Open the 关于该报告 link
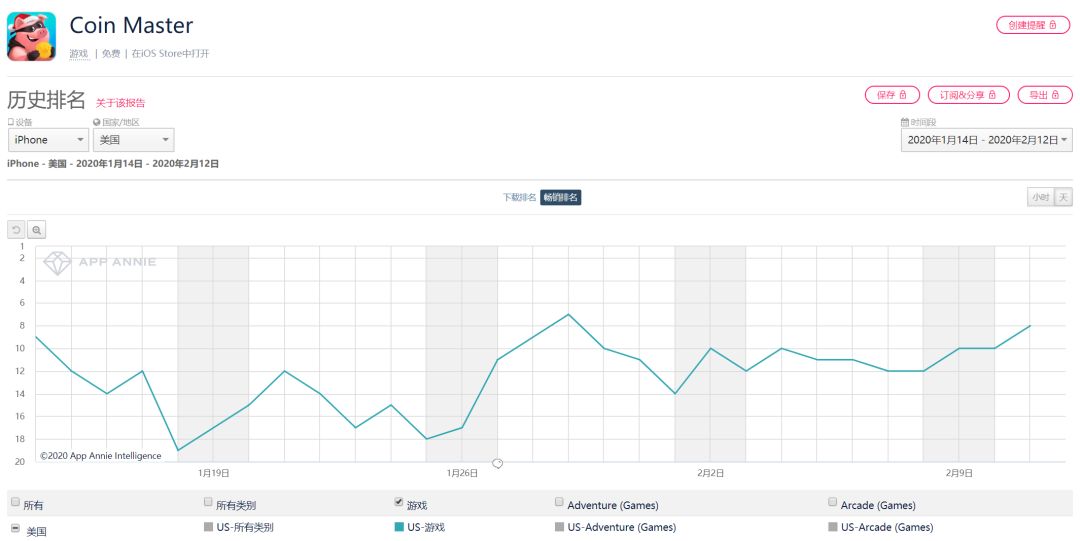 click(x=120, y=102)
